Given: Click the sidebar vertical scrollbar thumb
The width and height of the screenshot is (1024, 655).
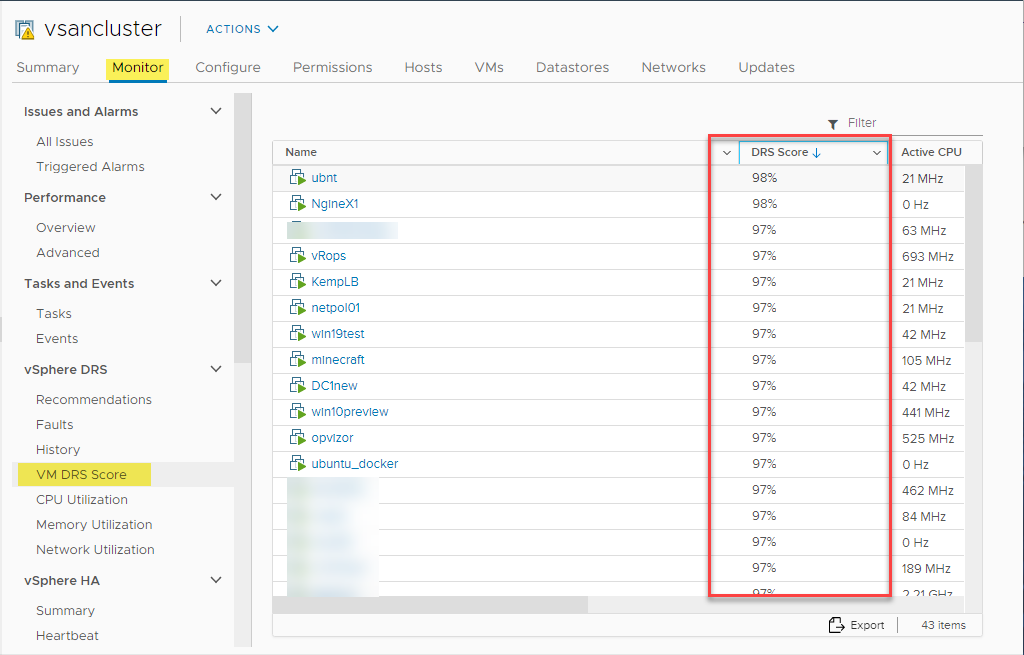Looking at the screenshot, I should click(242, 228).
